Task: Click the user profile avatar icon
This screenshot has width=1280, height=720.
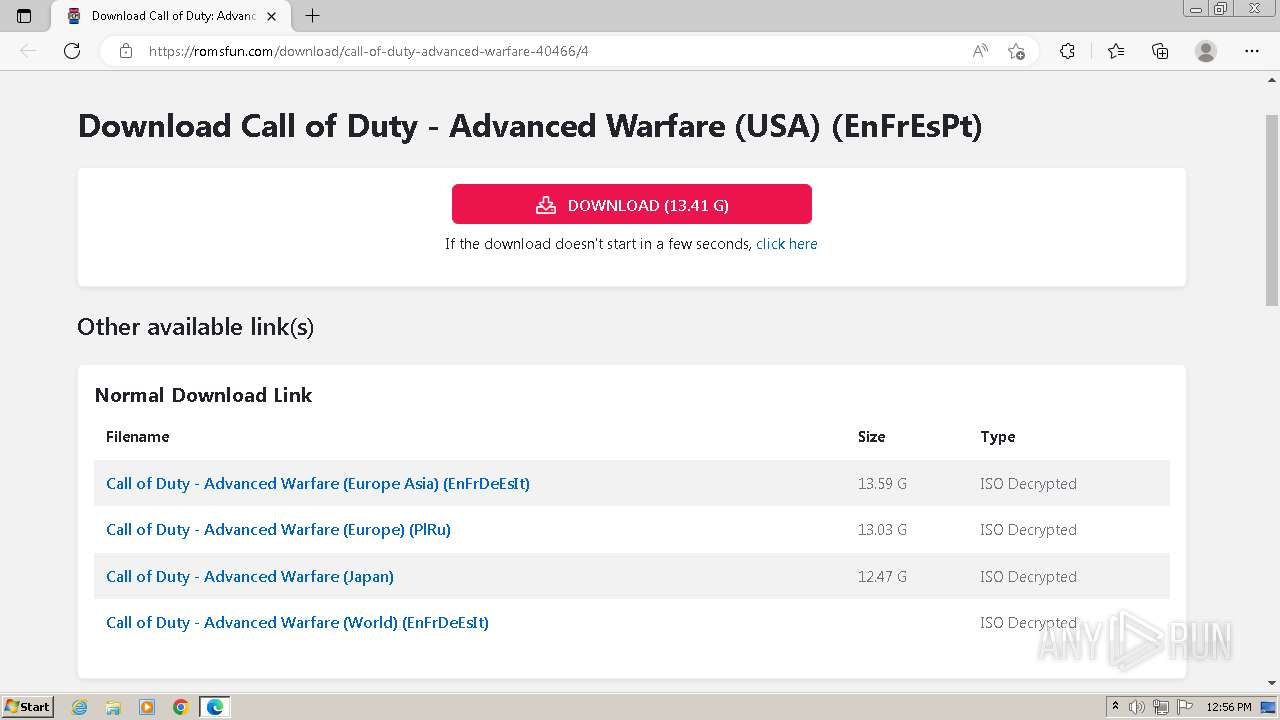Action: pyautogui.click(x=1206, y=51)
